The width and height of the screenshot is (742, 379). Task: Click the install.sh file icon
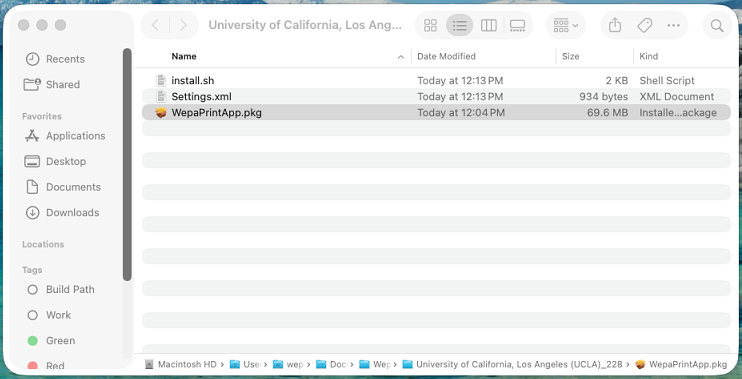(x=161, y=80)
